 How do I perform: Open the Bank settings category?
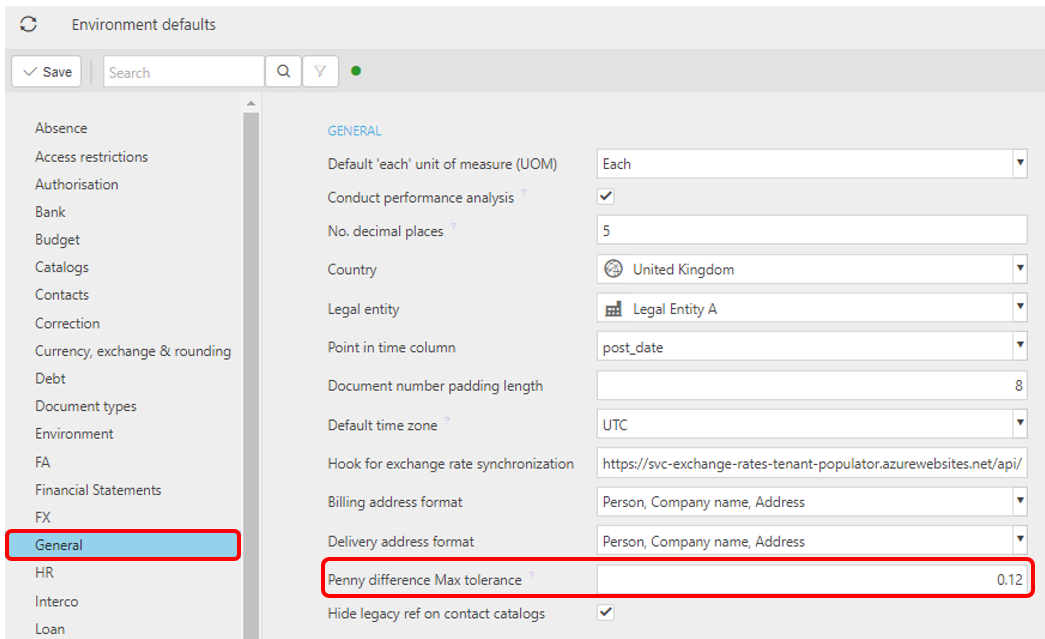tap(50, 212)
